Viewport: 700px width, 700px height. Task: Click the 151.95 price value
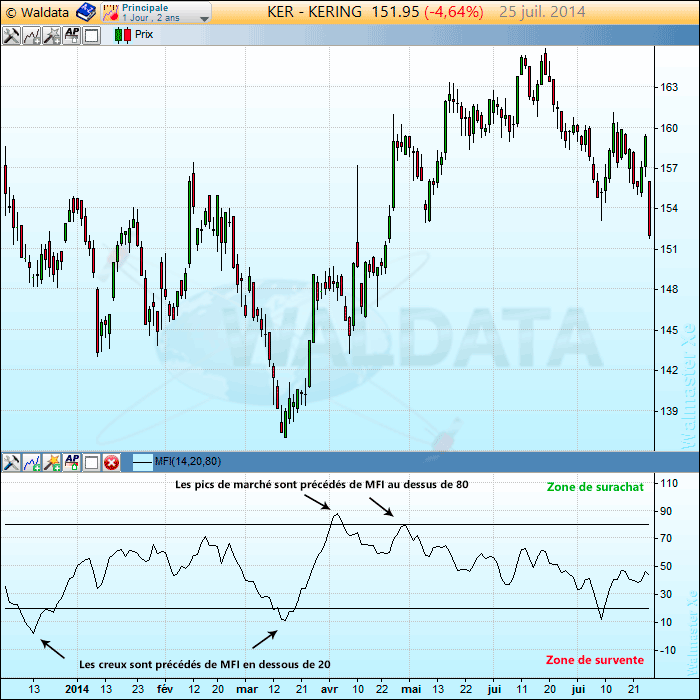point(396,12)
